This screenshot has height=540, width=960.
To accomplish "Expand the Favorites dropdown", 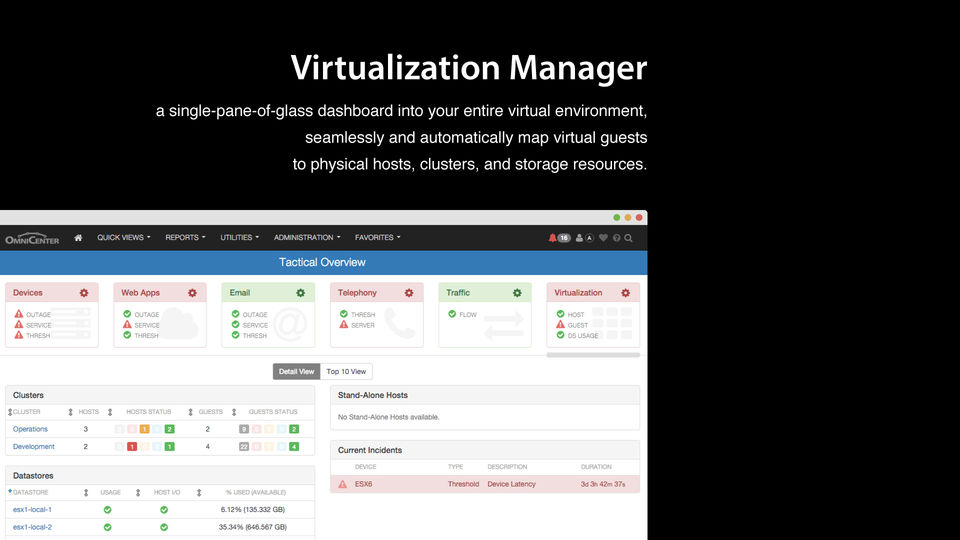I will click(378, 238).
